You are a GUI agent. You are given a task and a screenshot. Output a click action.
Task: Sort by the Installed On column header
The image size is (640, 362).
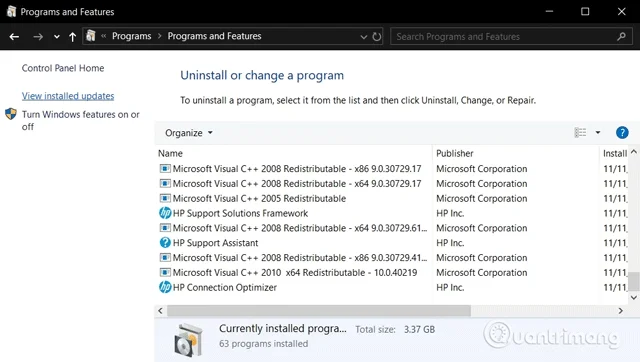(615, 153)
